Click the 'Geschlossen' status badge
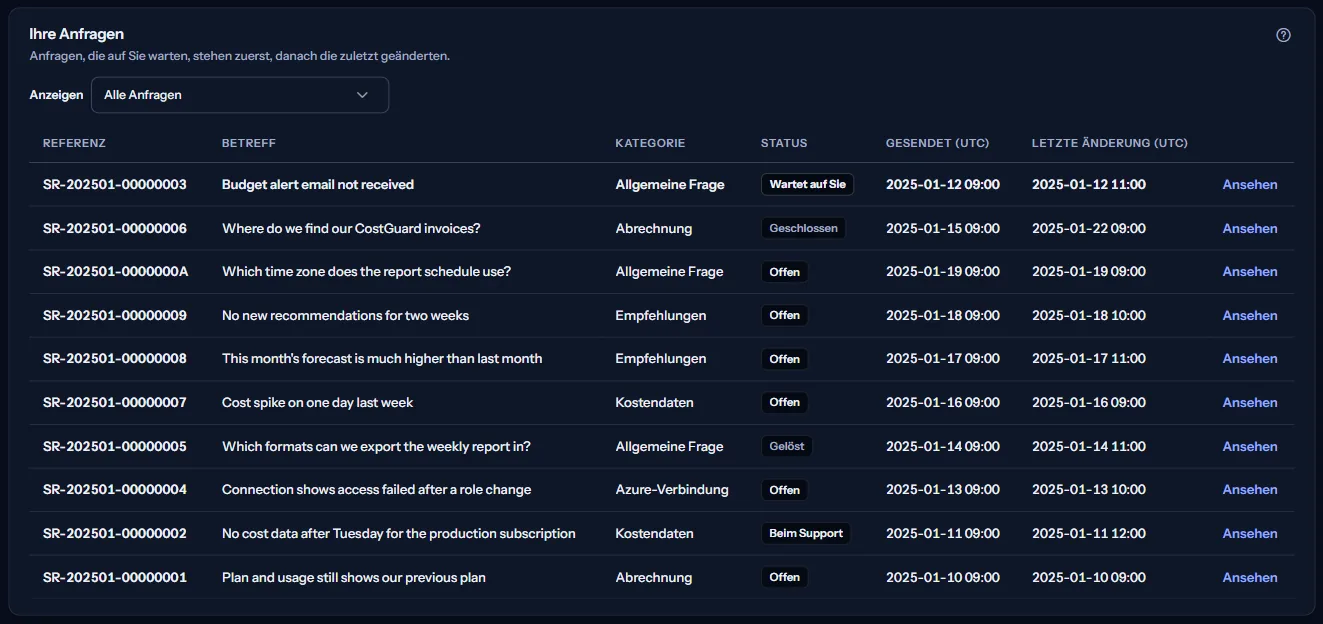The height and width of the screenshot is (624, 1323). click(x=803, y=228)
